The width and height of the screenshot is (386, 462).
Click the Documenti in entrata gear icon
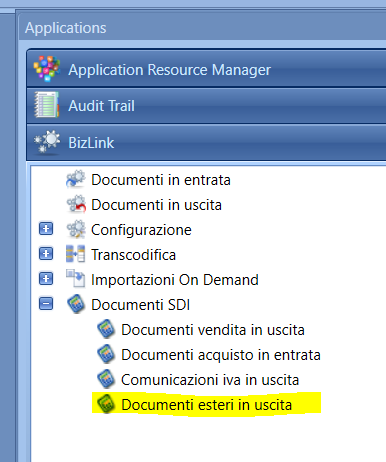click(76, 179)
